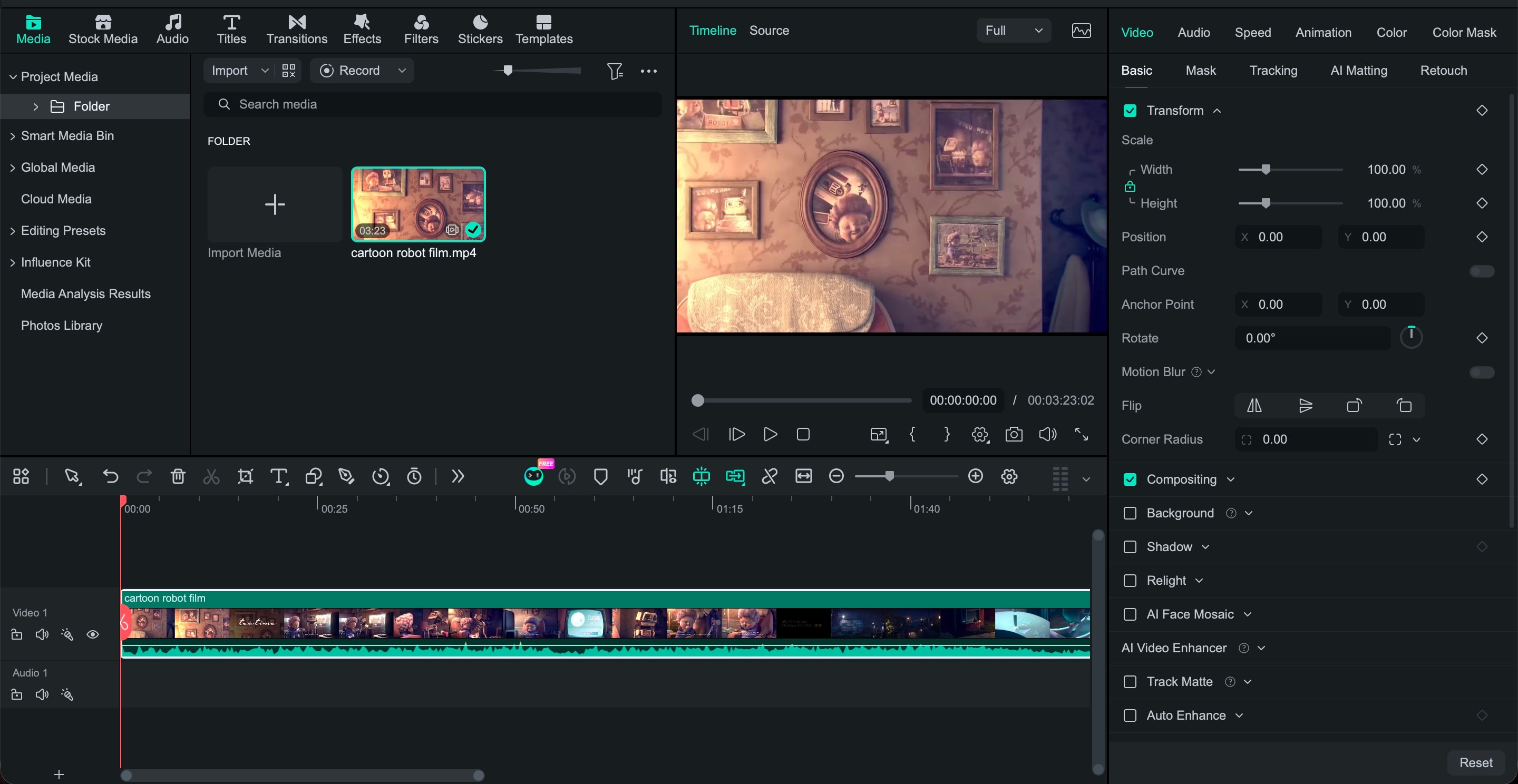
Task: Open the Color tab in the properties panel
Action: tap(1391, 32)
